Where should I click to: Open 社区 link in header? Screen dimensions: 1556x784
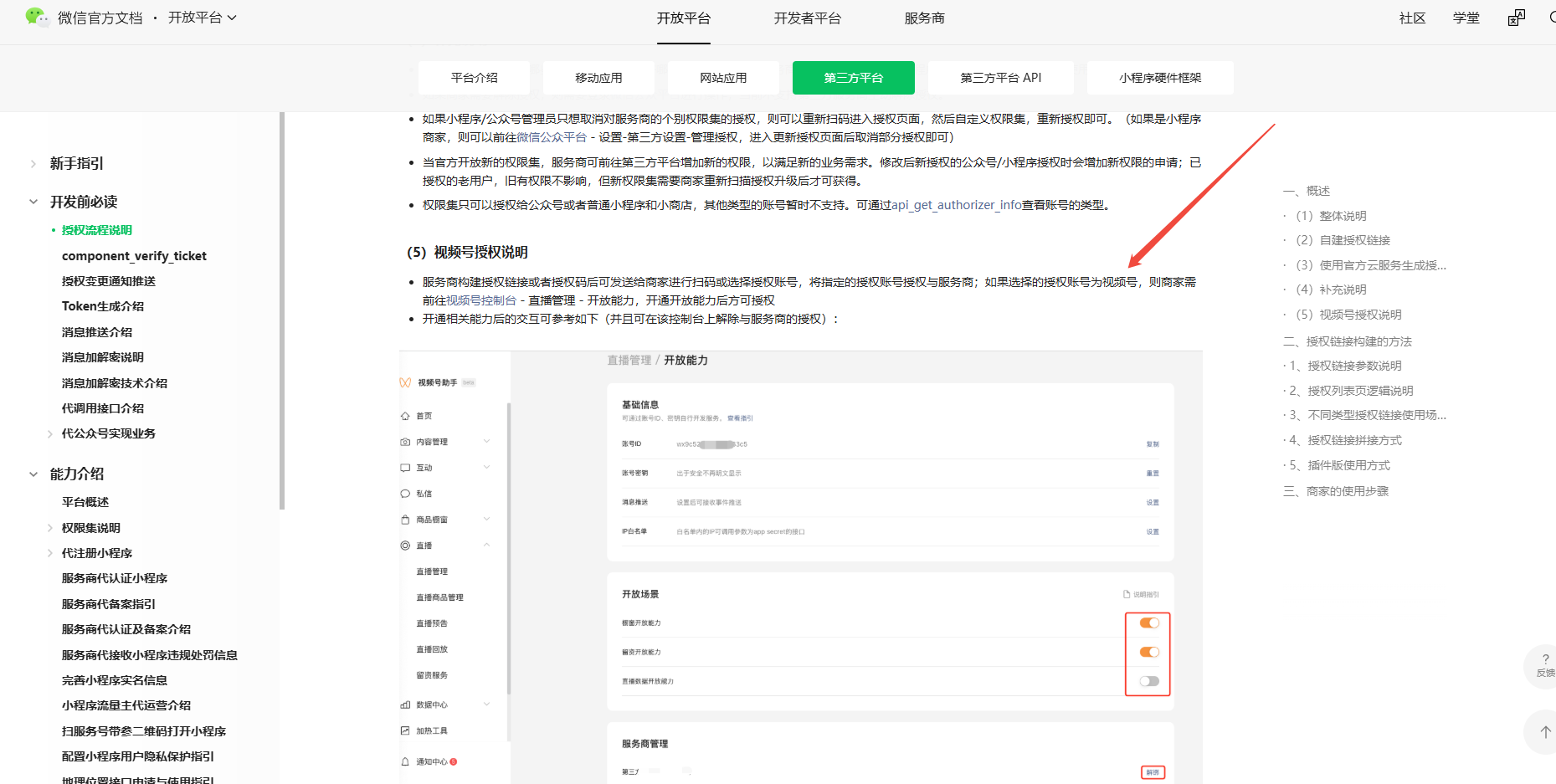click(1412, 18)
